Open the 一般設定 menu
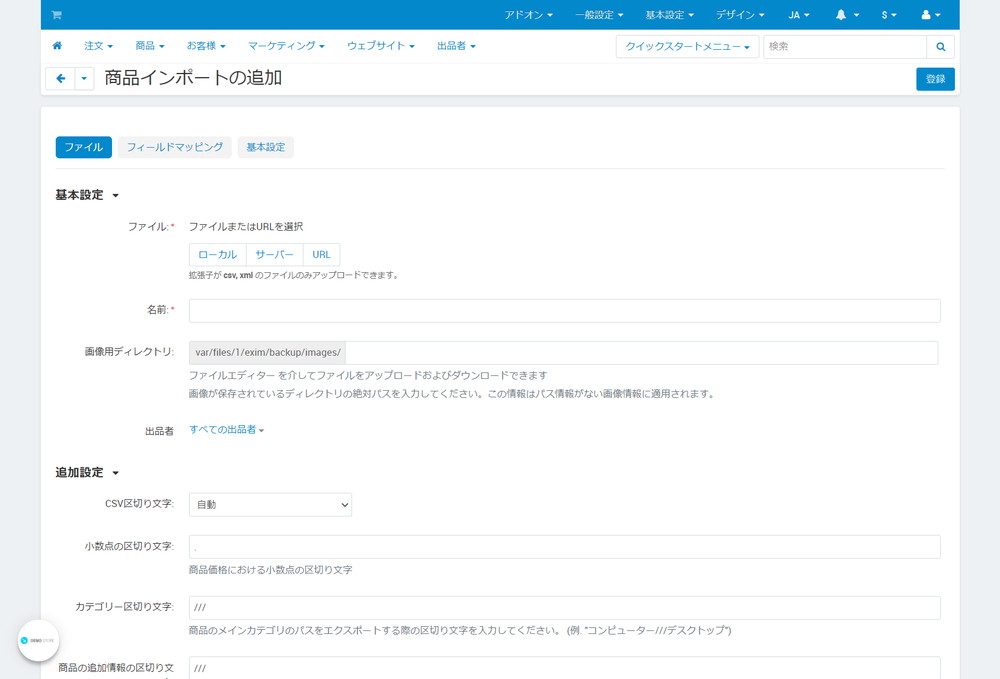The height and width of the screenshot is (679, 1000). [x=599, y=15]
